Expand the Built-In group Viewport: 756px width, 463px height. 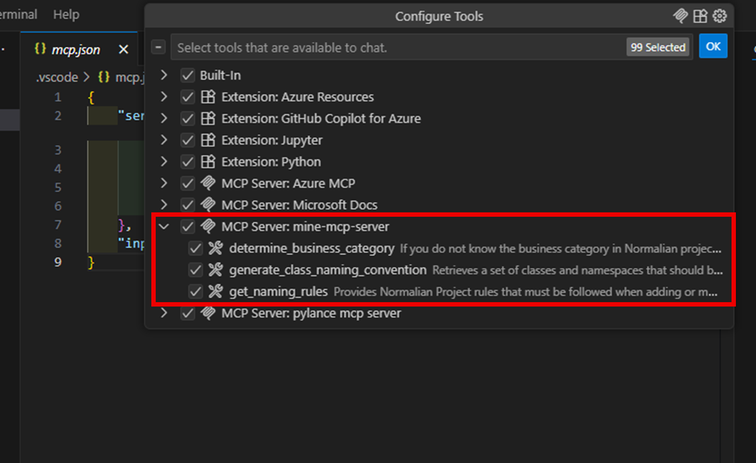[x=164, y=75]
